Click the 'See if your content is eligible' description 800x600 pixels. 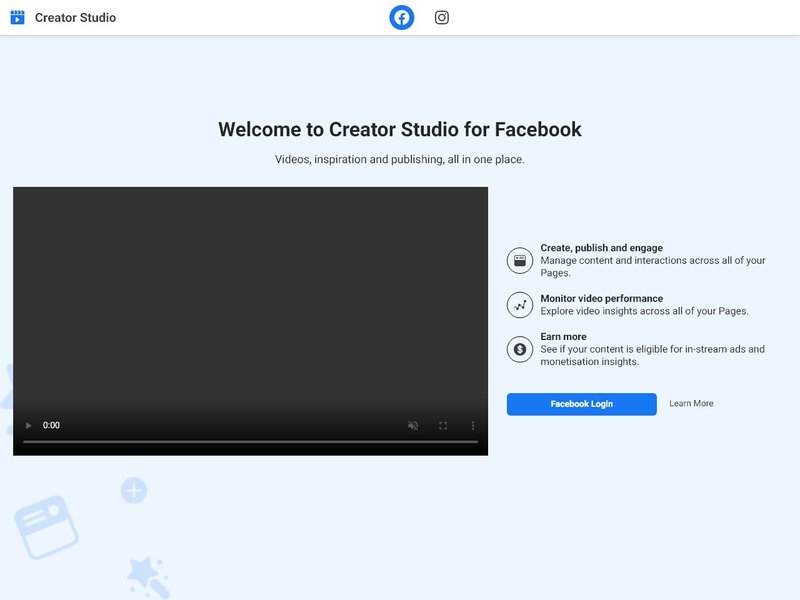(653, 355)
